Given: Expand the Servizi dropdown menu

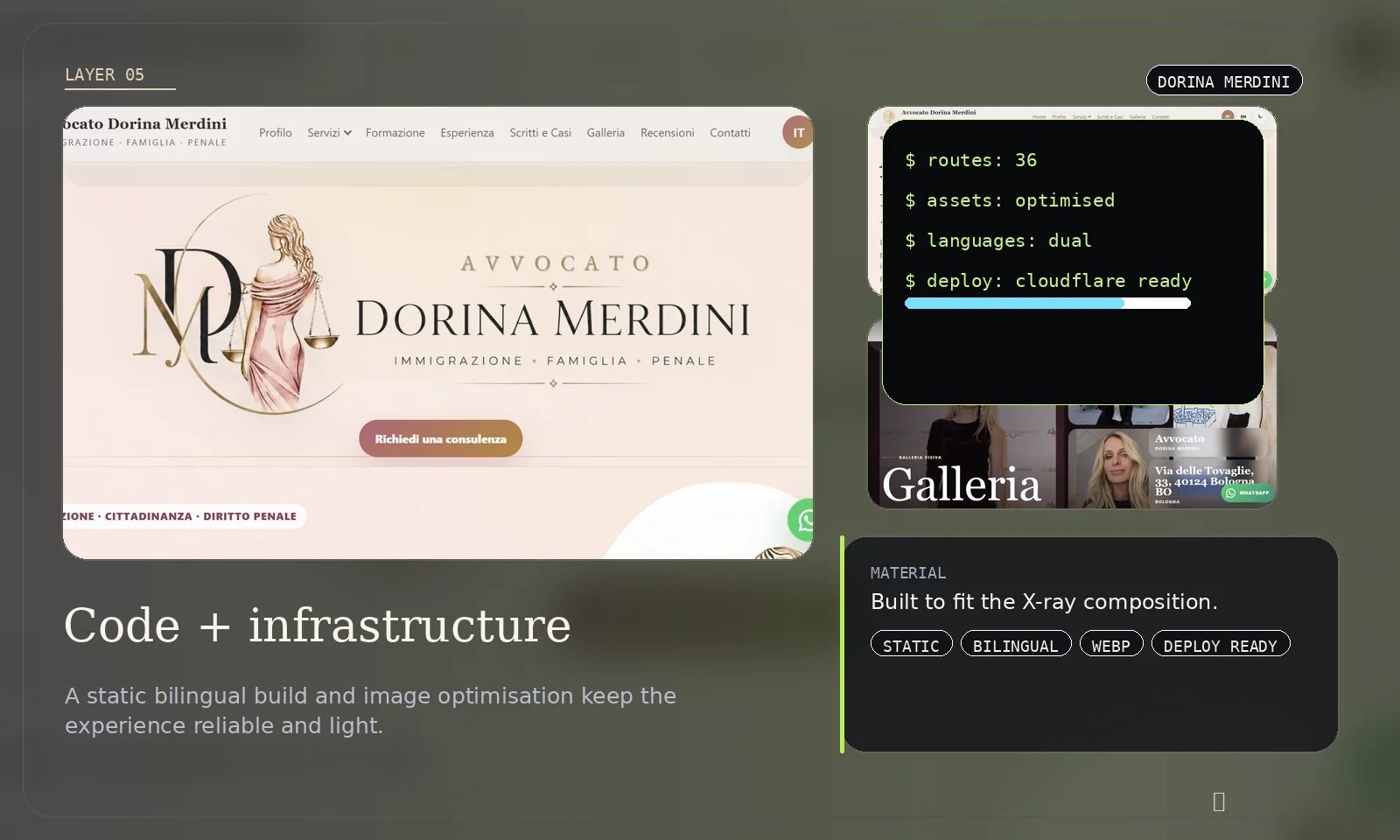Looking at the screenshot, I should pos(329,133).
